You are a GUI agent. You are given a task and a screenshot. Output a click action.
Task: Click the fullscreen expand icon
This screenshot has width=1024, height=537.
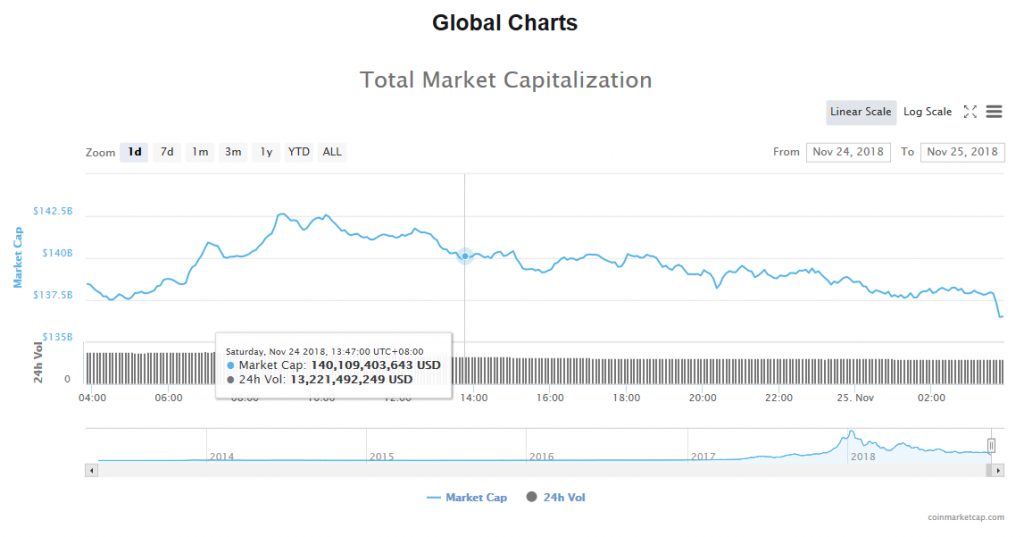(970, 112)
